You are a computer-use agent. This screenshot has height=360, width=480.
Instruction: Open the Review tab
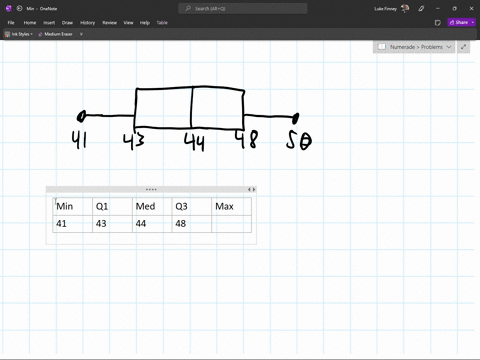click(x=109, y=23)
